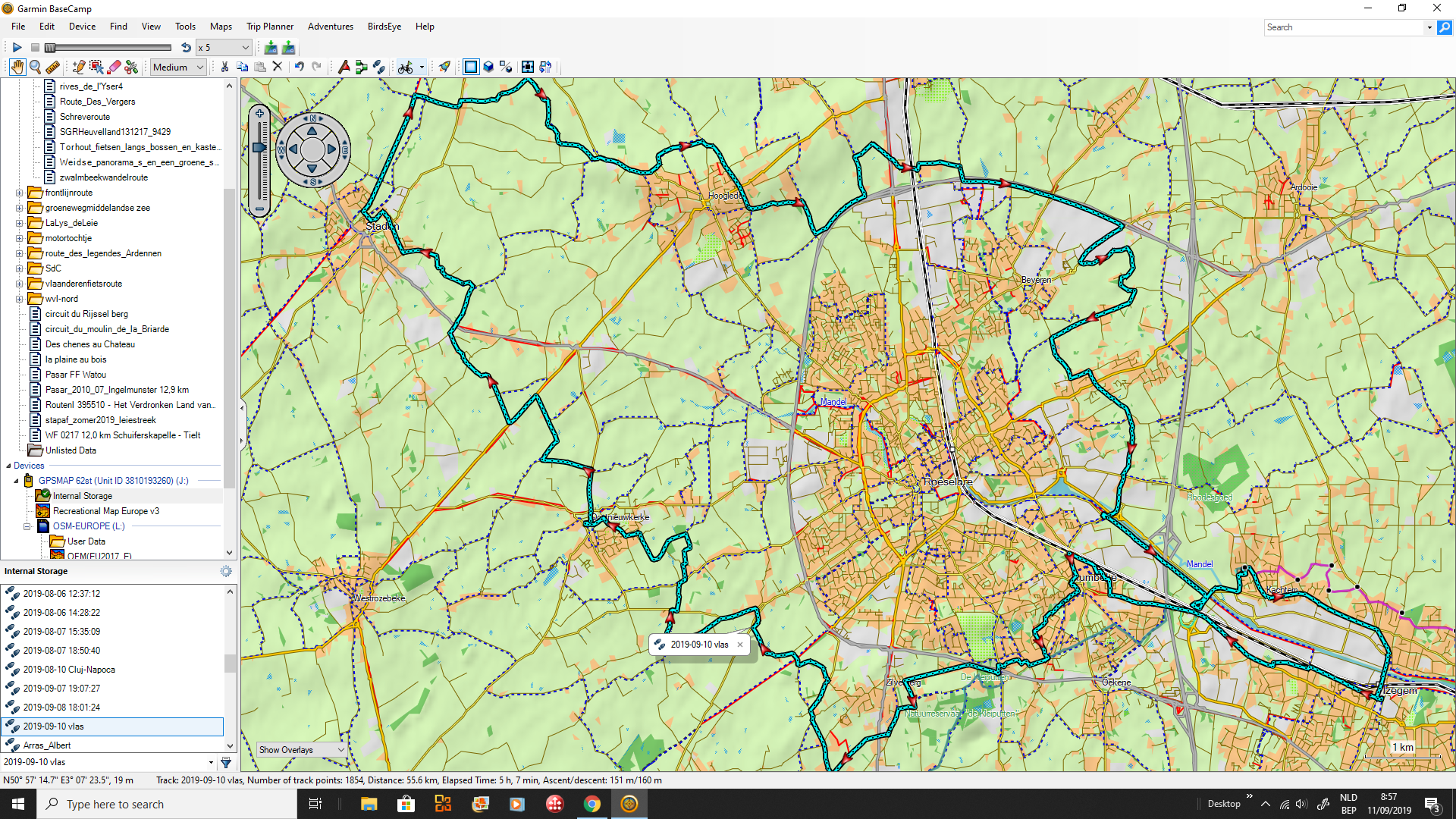Viewport: 1456px width, 819px height.
Task: Click the Cut icon
Action: pyautogui.click(x=224, y=67)
